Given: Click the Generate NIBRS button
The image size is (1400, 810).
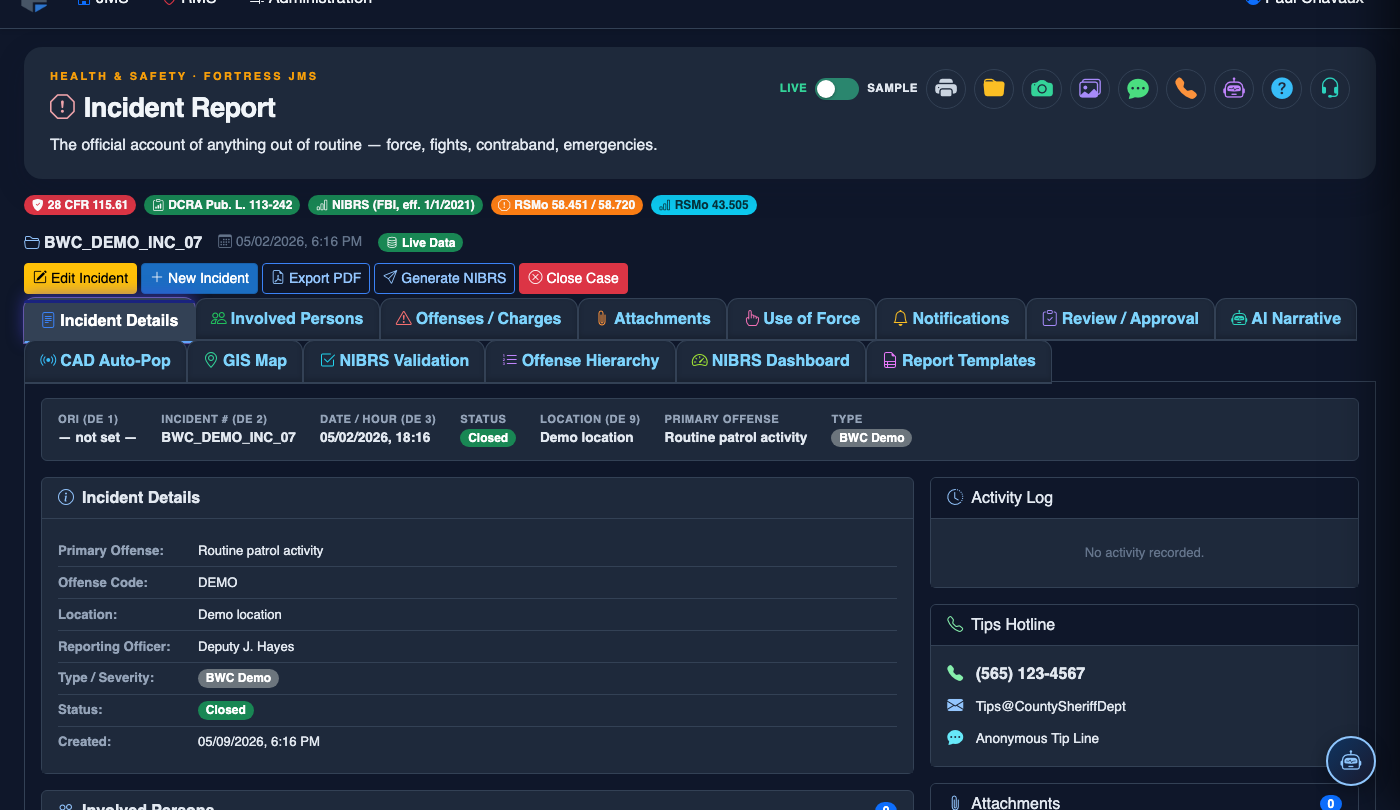Looking at the screenshot, I should click(445, 278).
